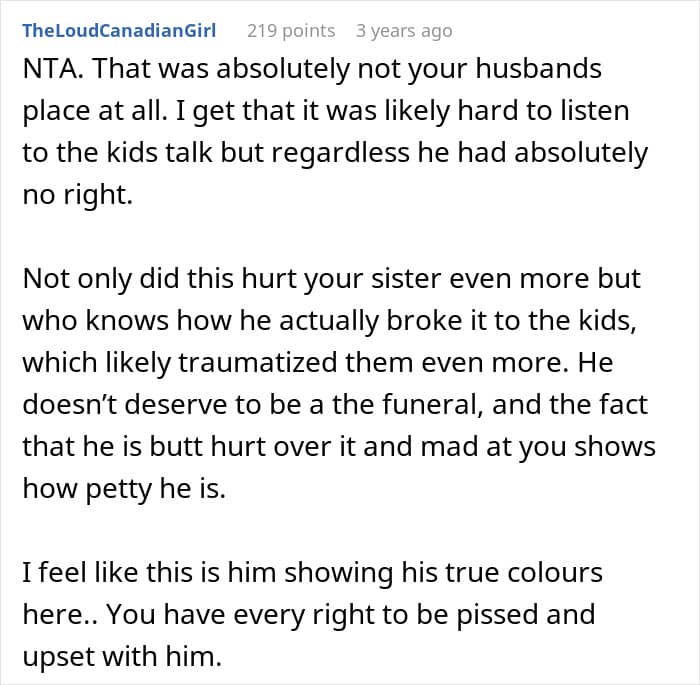
Task: Click the final line upset with him
Action: click(x=122, y=657)
